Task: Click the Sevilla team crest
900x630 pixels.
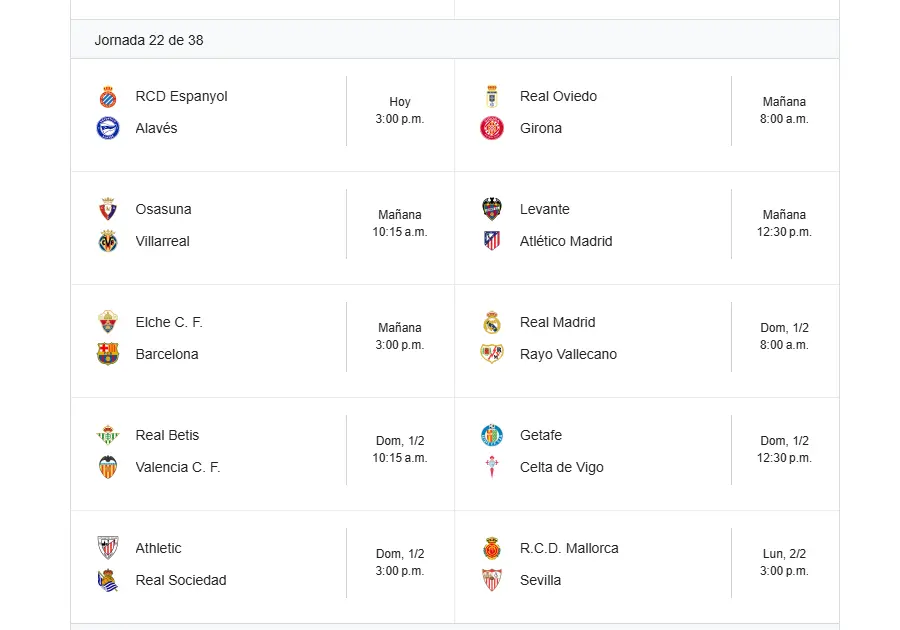Action: coord(492,580)
